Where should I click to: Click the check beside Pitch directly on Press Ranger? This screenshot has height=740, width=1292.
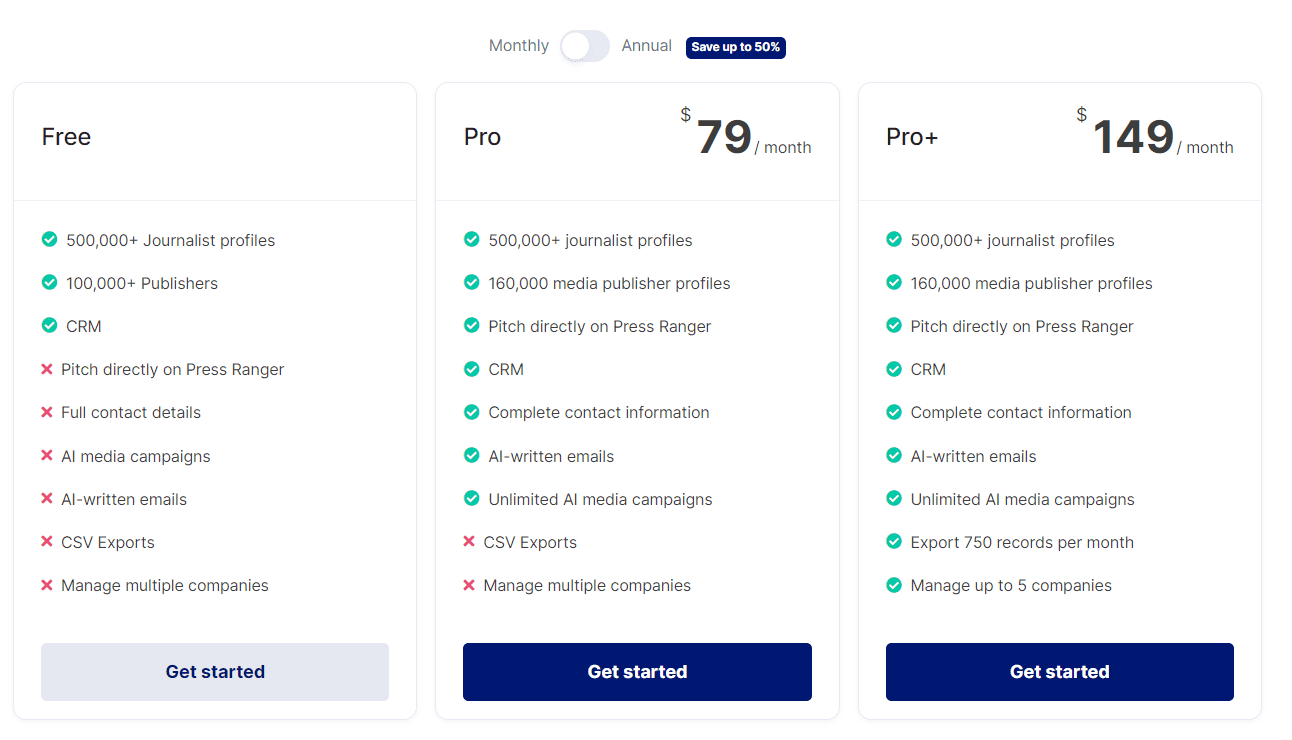(471, 326)
